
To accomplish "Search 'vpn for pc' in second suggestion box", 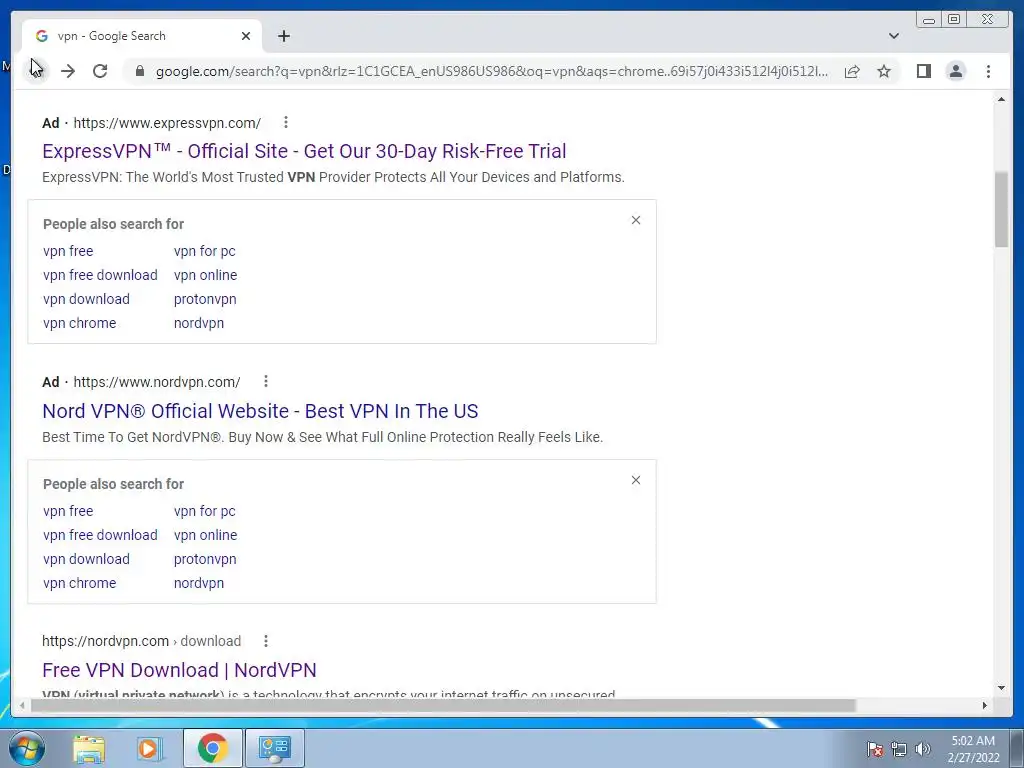I will pyautogui.click(x=204, y=511).
